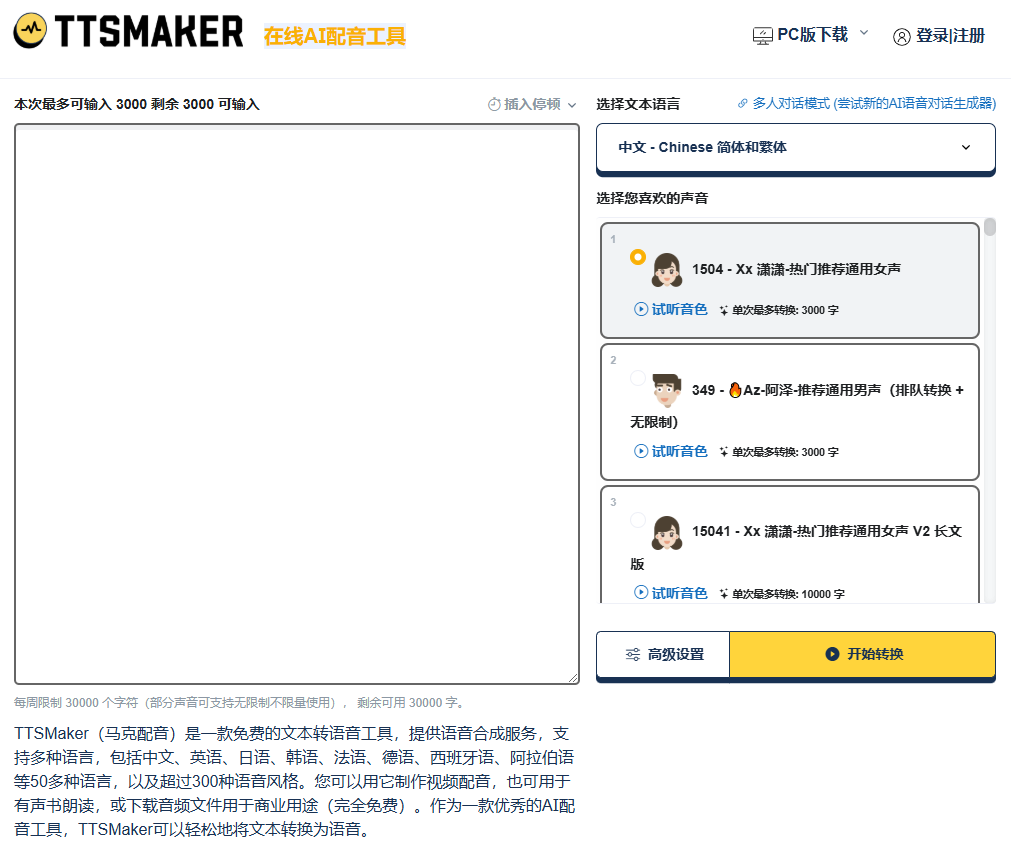The image size is (1011, 858).
Task: Click the sliders icon on 高级设置
Action: (633, 654)
